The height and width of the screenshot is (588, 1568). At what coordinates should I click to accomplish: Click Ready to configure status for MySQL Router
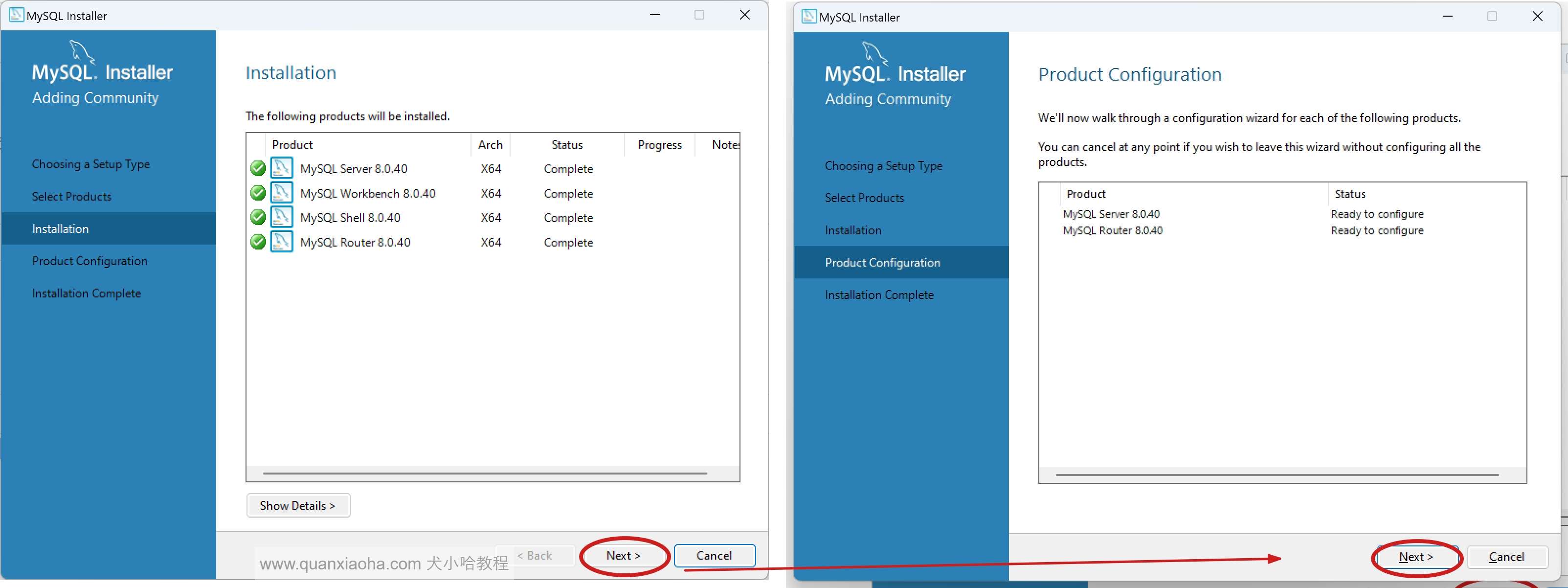tap(1377, 230)
